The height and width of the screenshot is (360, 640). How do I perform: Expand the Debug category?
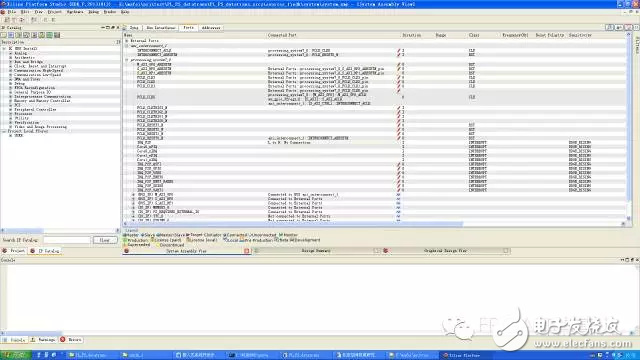[x=10, y=84]
